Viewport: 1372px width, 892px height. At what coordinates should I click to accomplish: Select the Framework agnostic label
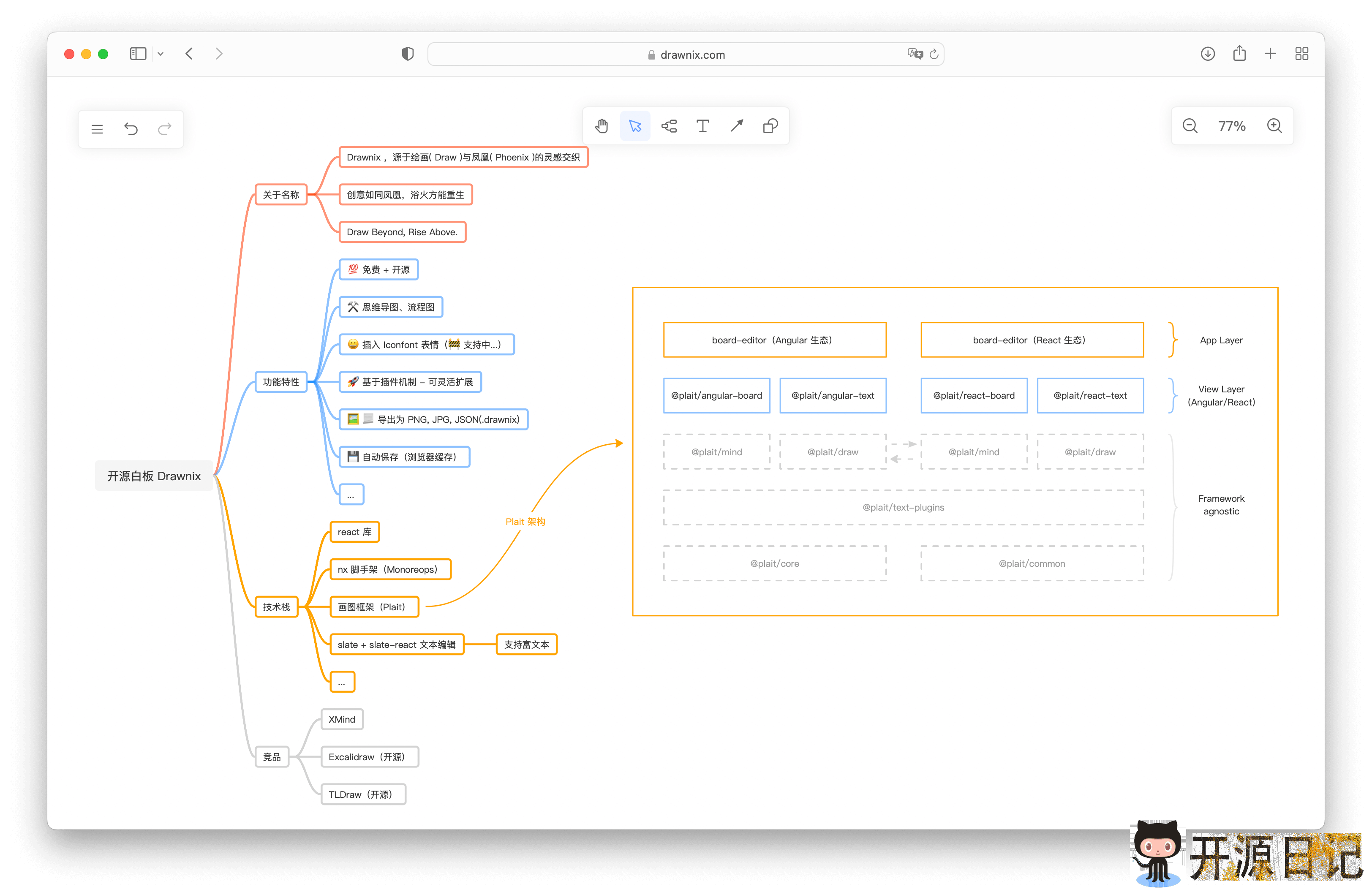click(1221, 505)
